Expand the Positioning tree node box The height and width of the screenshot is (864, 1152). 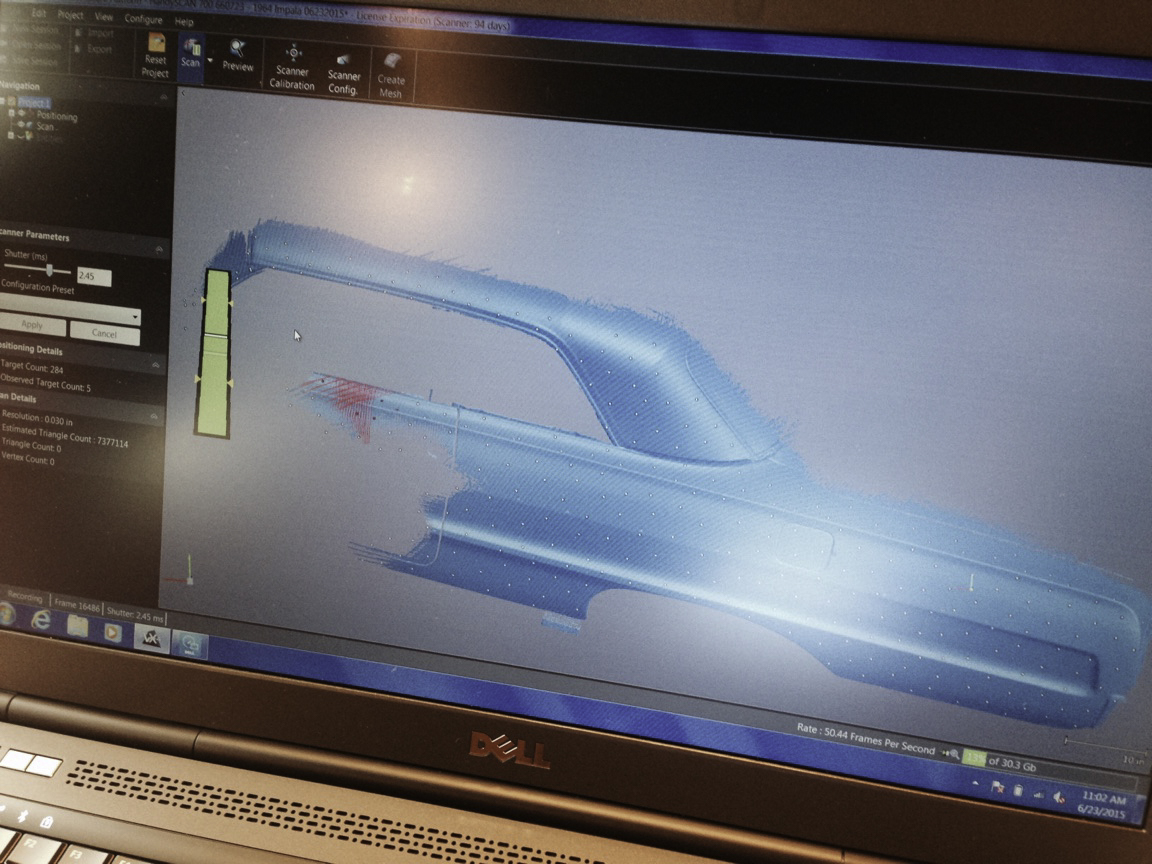point(11,113)
